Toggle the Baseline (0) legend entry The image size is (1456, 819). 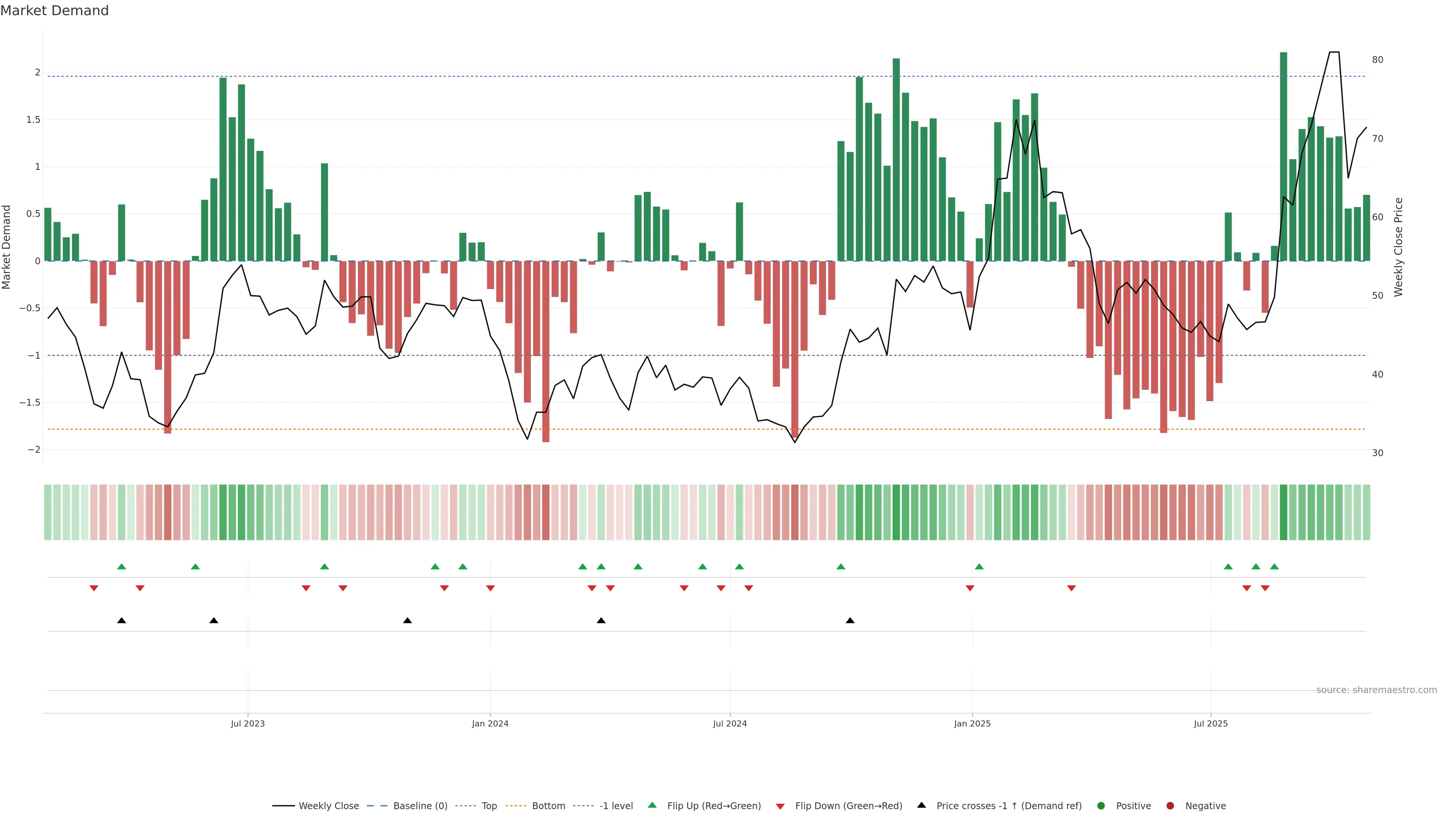[420, 805]
